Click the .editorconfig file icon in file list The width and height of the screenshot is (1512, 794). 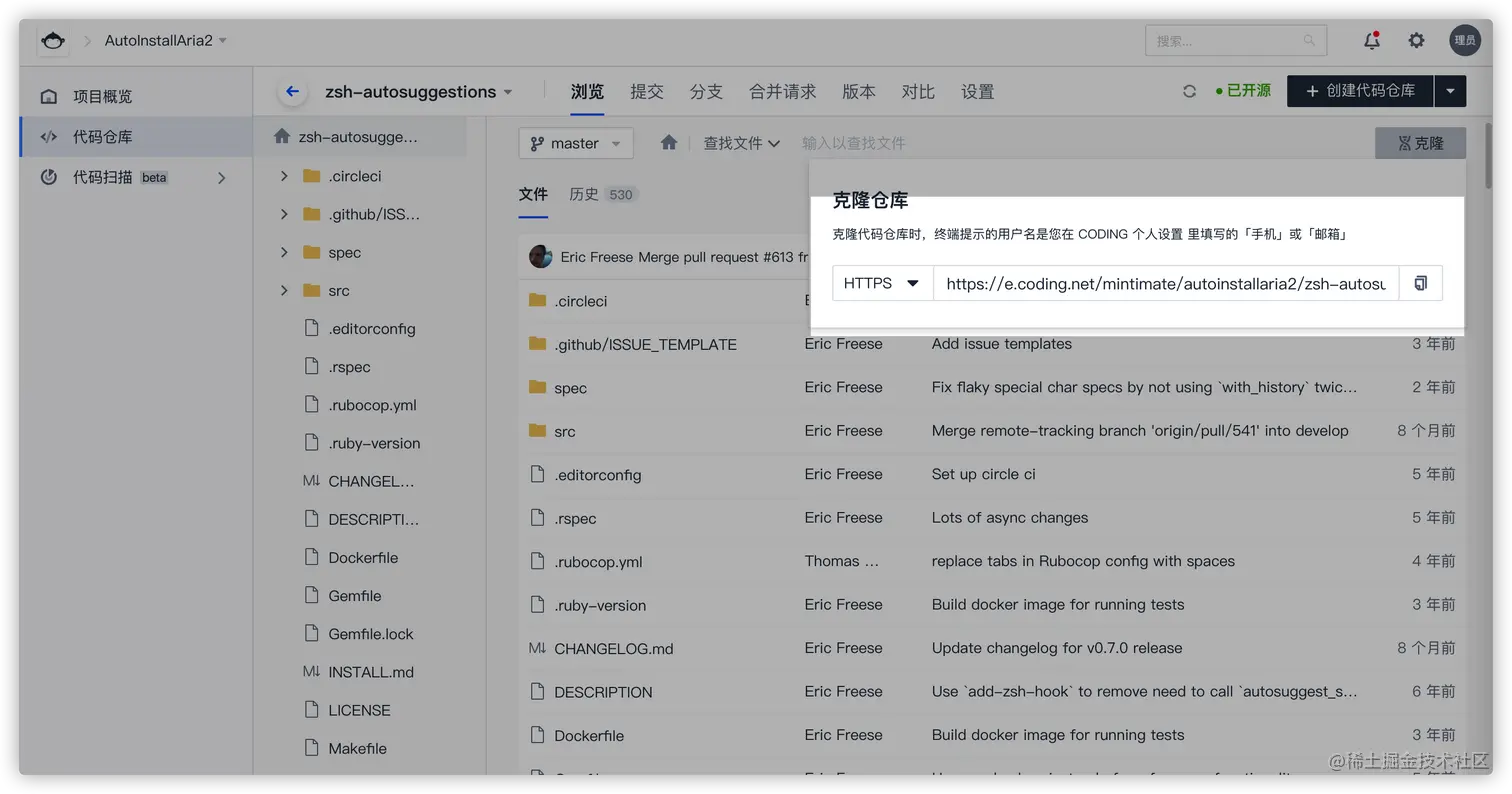point(537,474)
